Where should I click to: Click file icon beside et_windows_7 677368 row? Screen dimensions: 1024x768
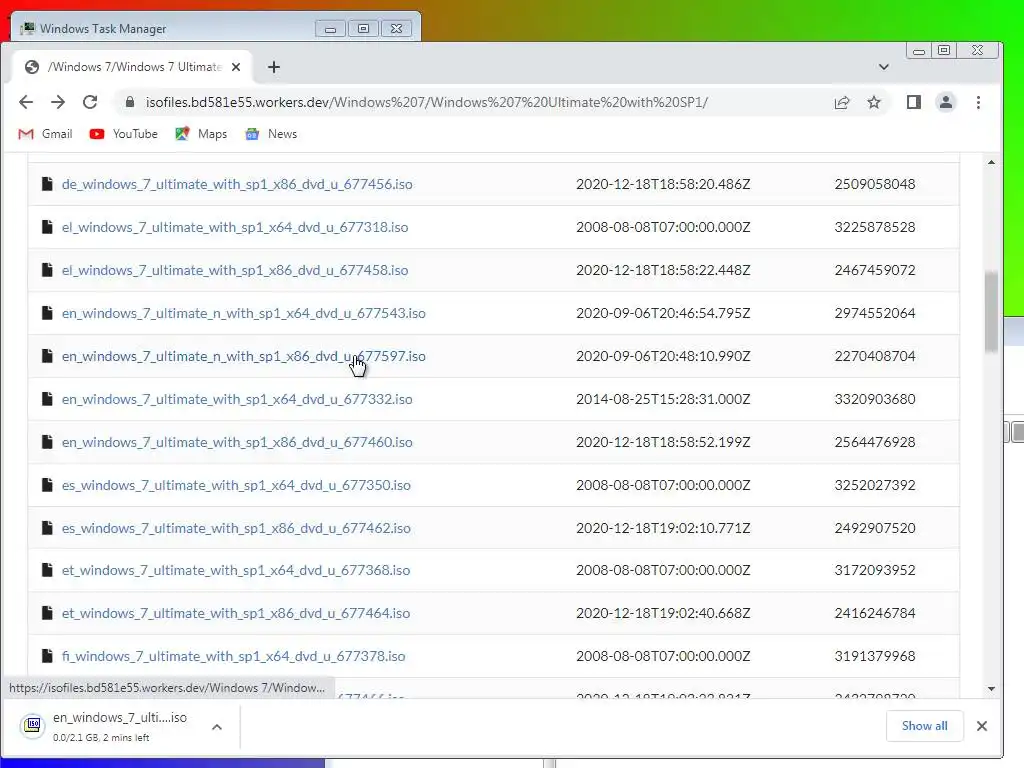pos(47,570)
